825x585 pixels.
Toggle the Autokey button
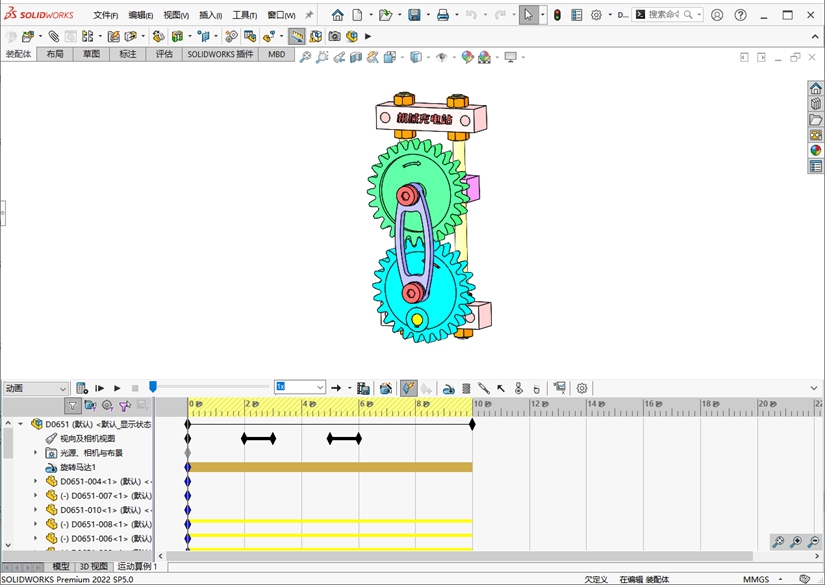coord(408,388)
